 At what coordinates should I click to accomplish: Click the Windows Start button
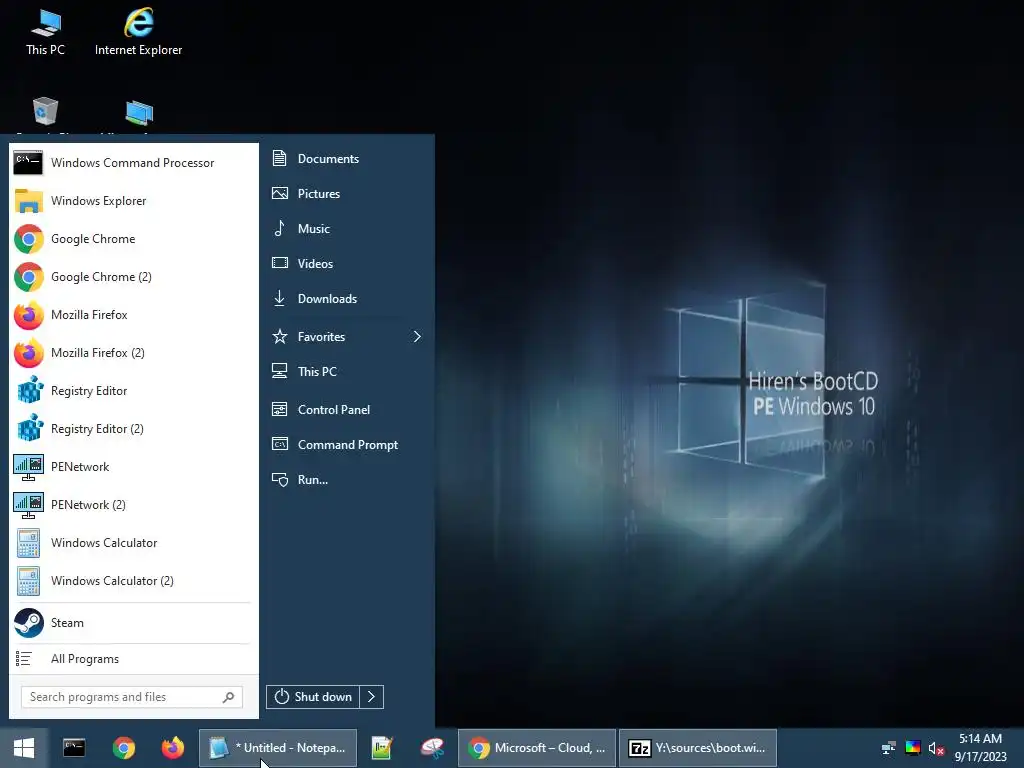point(24,748)
